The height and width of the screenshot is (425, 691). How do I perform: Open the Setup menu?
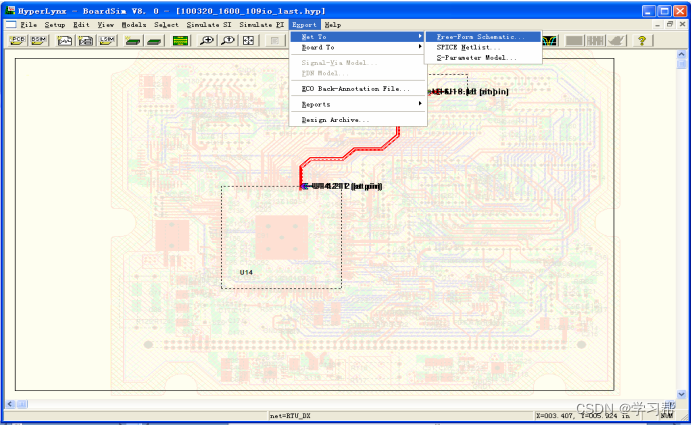tap(55, 25)
